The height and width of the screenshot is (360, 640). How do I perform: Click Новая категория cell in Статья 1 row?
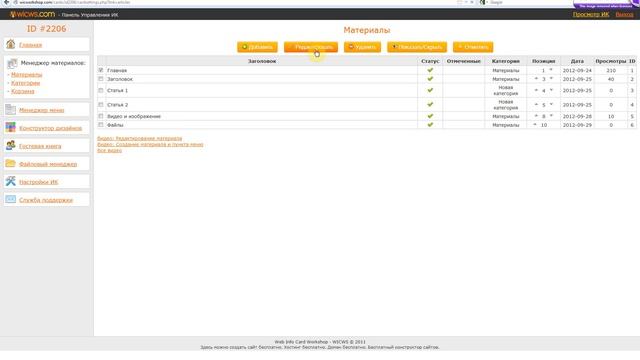coord(506,90)
